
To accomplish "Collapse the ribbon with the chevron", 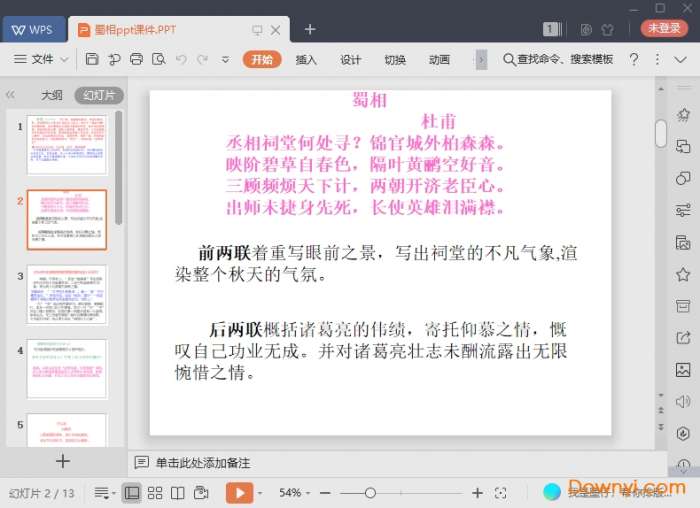I will [x=680, y=59].
